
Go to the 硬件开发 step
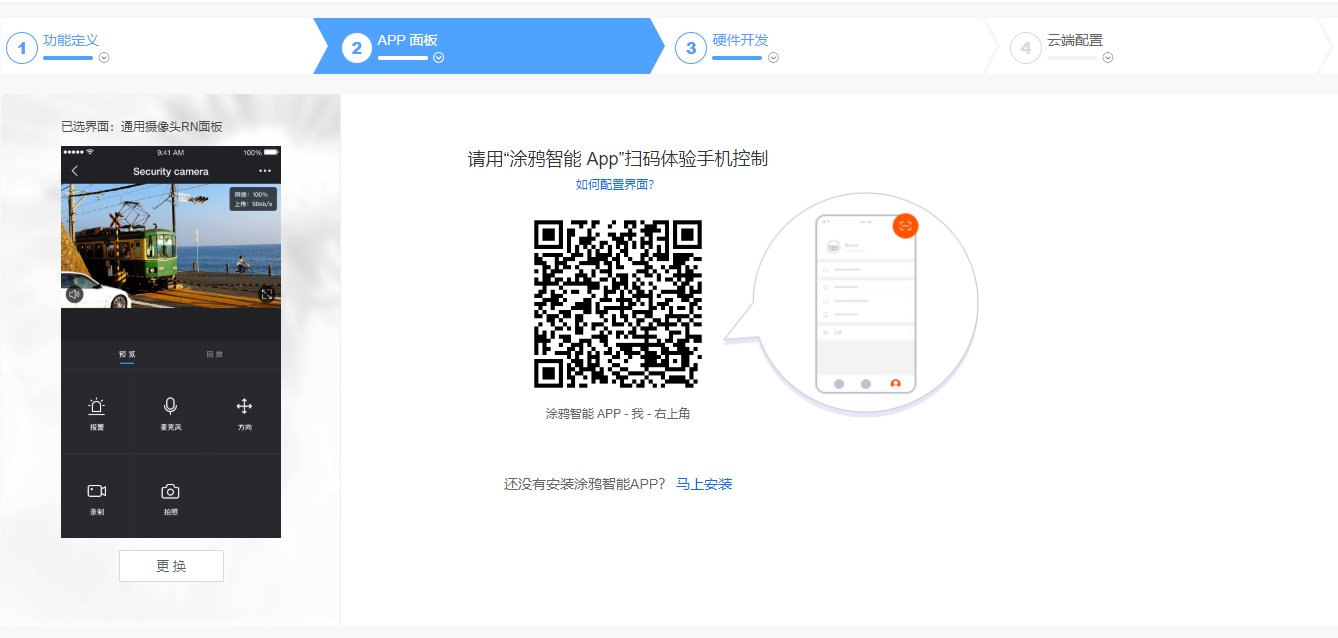point(741,40)
